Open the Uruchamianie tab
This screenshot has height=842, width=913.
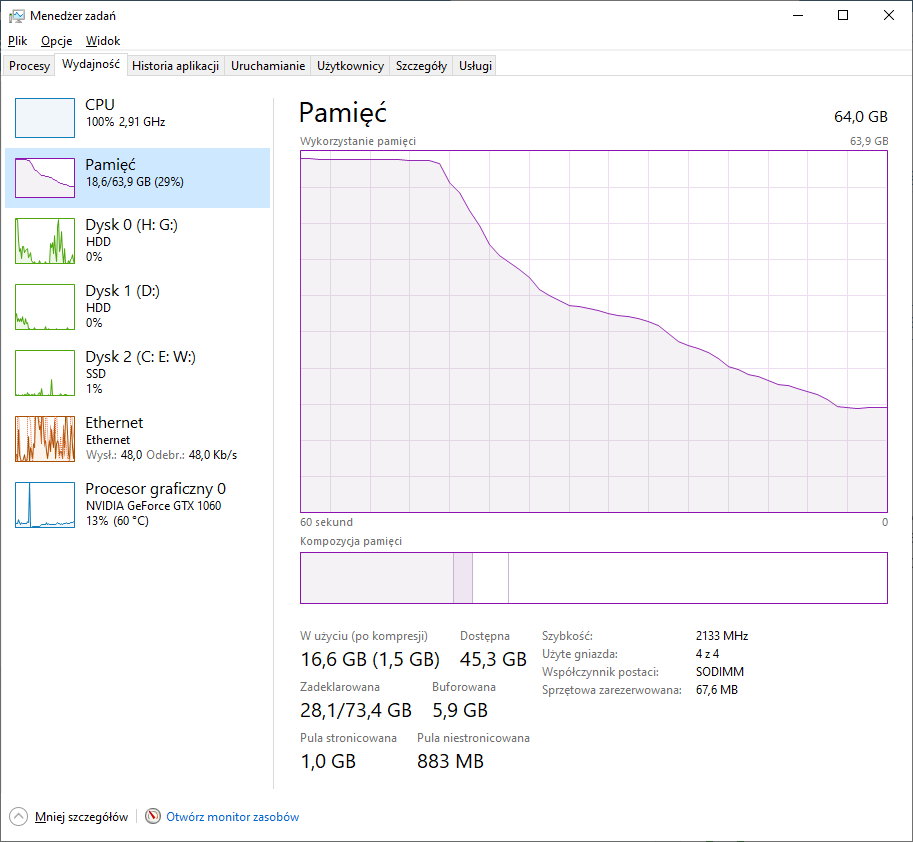click(268, 66)
